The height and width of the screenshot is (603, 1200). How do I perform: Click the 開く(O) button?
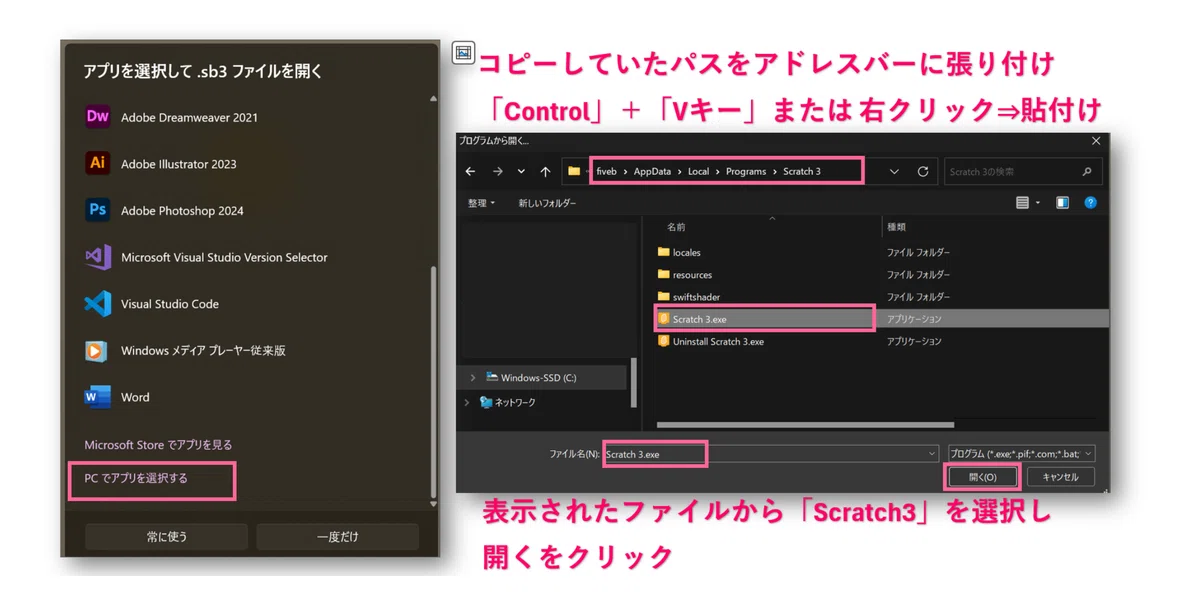pos(982,477)
